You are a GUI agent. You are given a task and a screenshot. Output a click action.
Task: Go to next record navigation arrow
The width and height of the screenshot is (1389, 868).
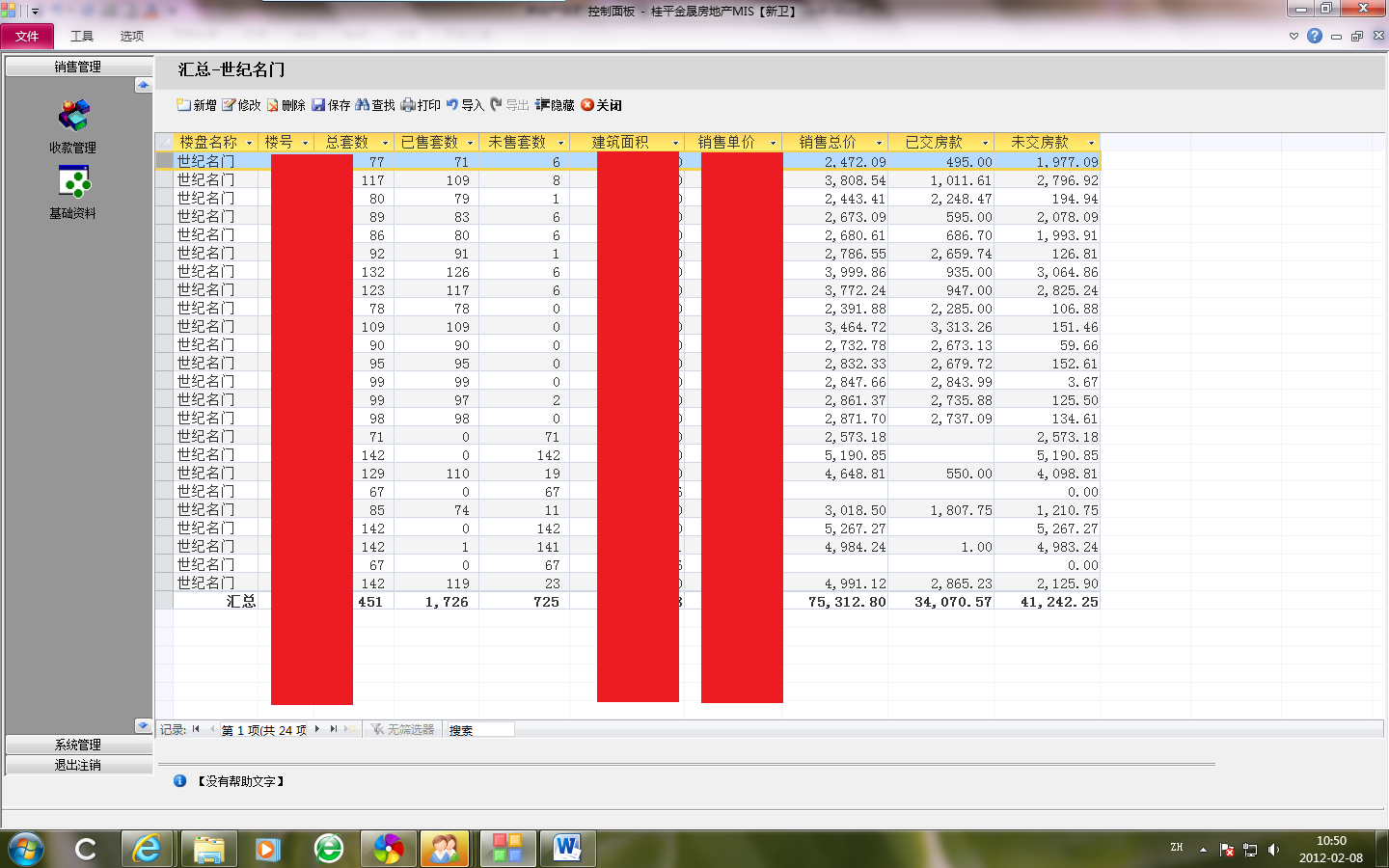(x=317, y=729)
